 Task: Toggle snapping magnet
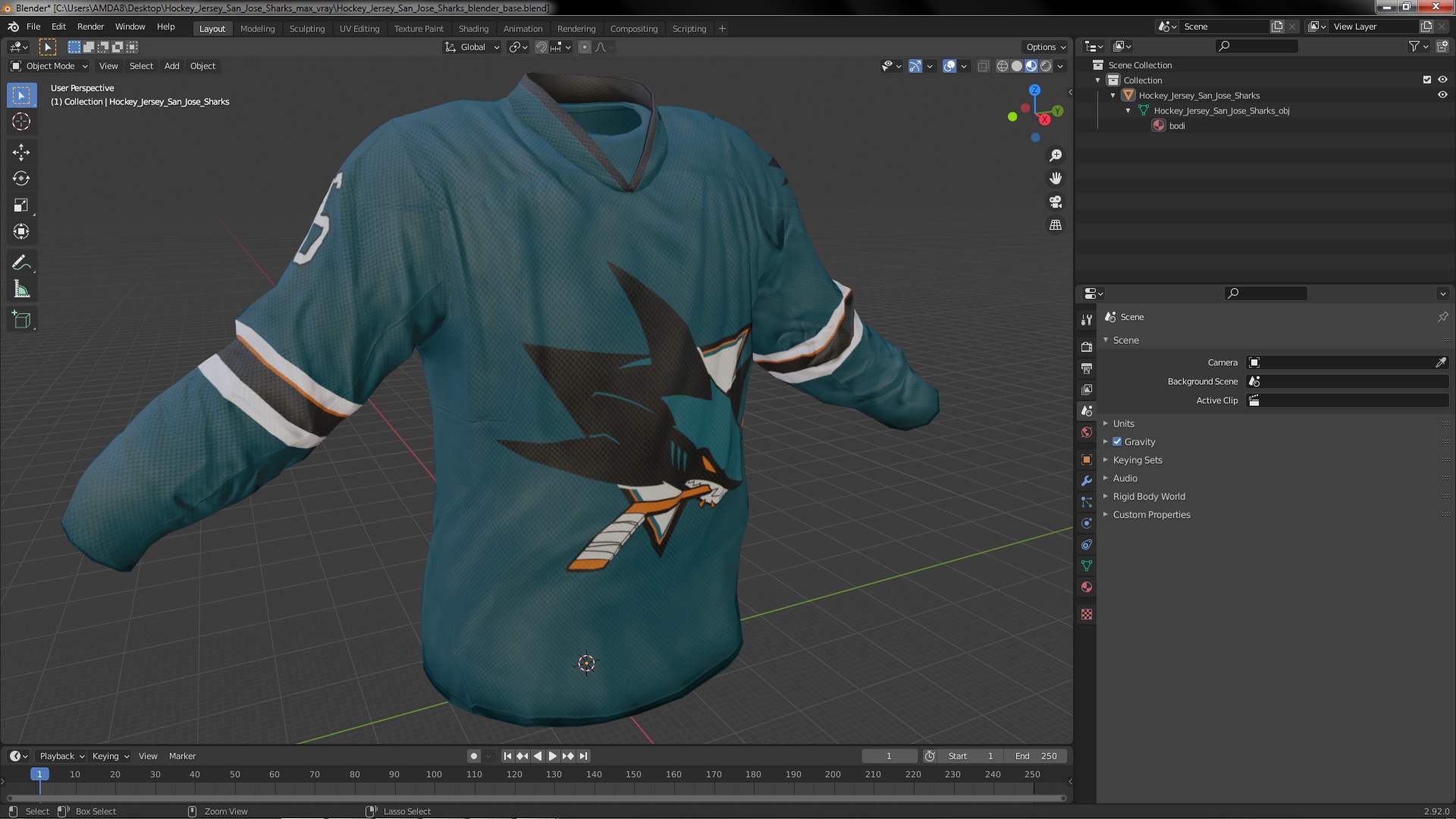coord(541,47)
